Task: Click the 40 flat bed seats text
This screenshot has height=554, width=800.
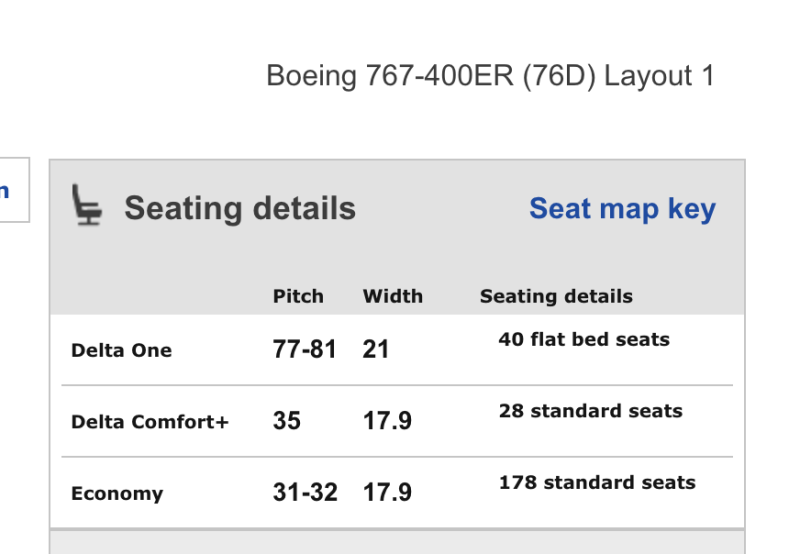Action: click(584, 339)
